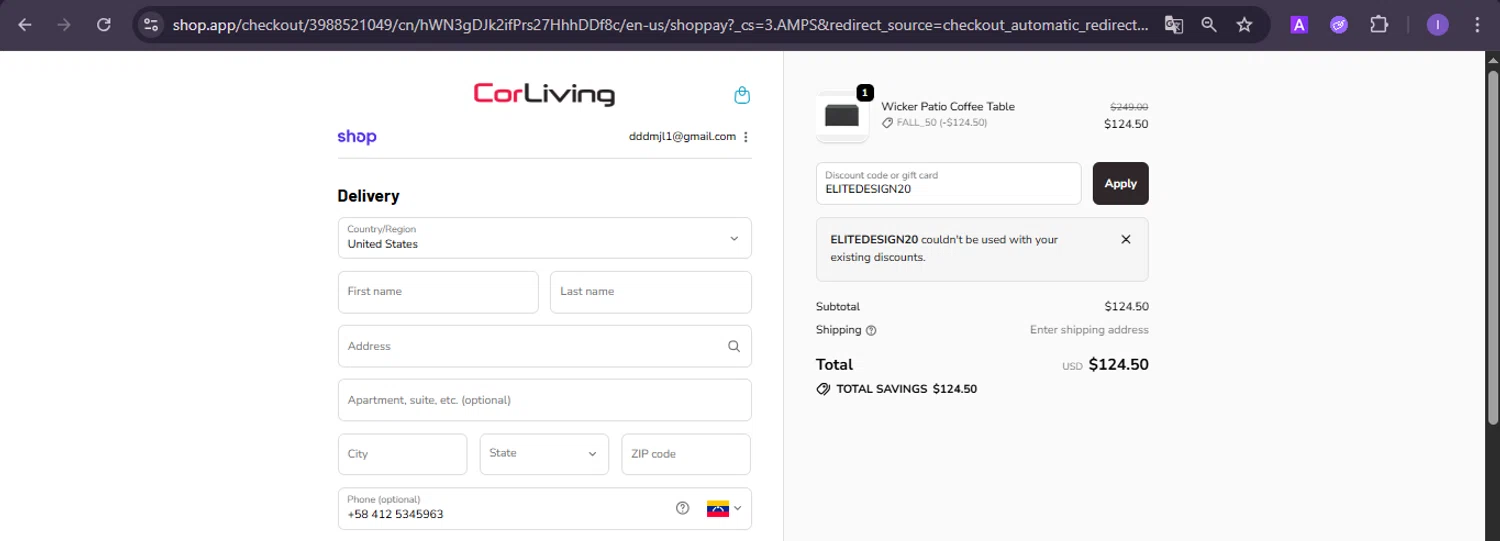Open the Country/Region dropdown
1500x541 pixels.
click(545, 238)
